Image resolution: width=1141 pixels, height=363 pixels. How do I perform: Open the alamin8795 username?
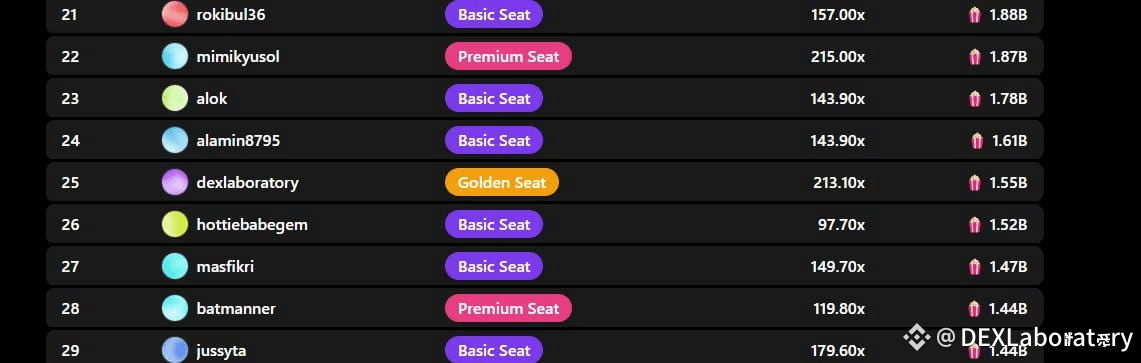point(238,140)
